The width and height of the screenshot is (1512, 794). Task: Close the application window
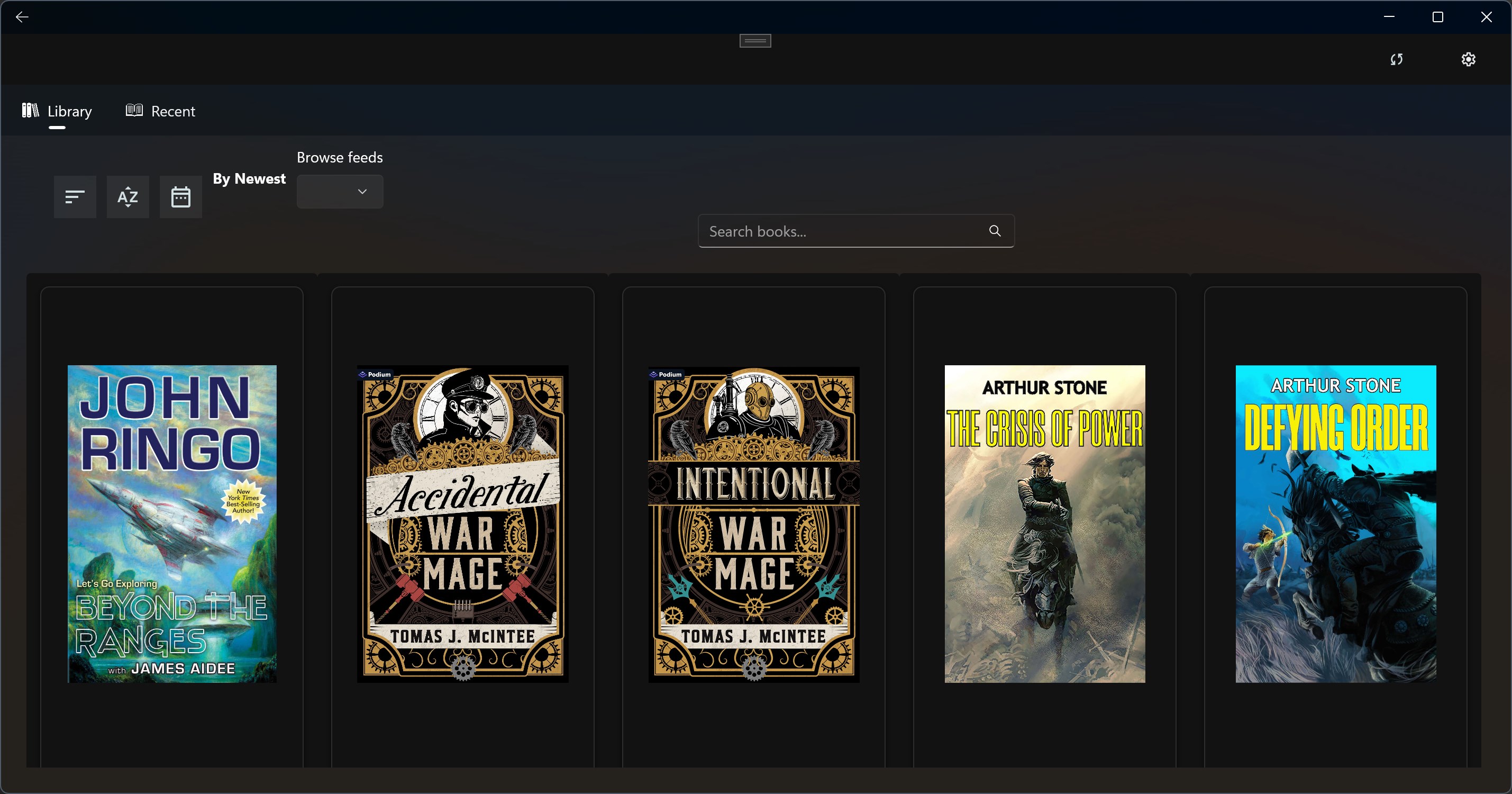coord(1486,17)
